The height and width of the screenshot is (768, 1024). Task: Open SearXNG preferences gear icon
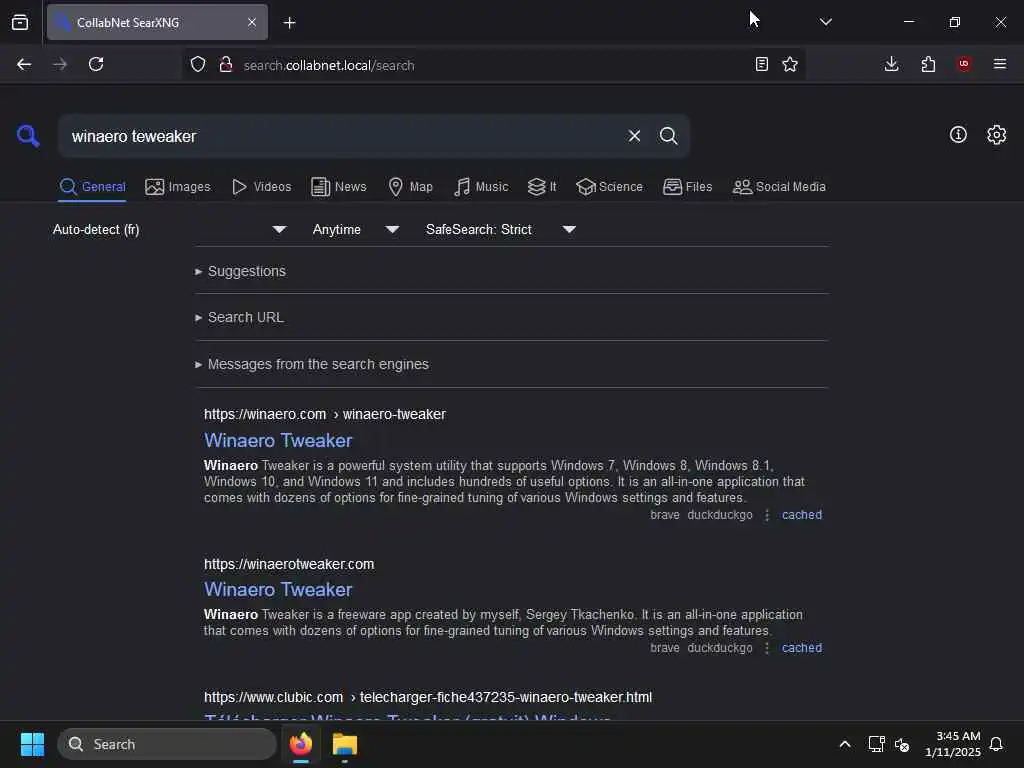pos(997,135)
